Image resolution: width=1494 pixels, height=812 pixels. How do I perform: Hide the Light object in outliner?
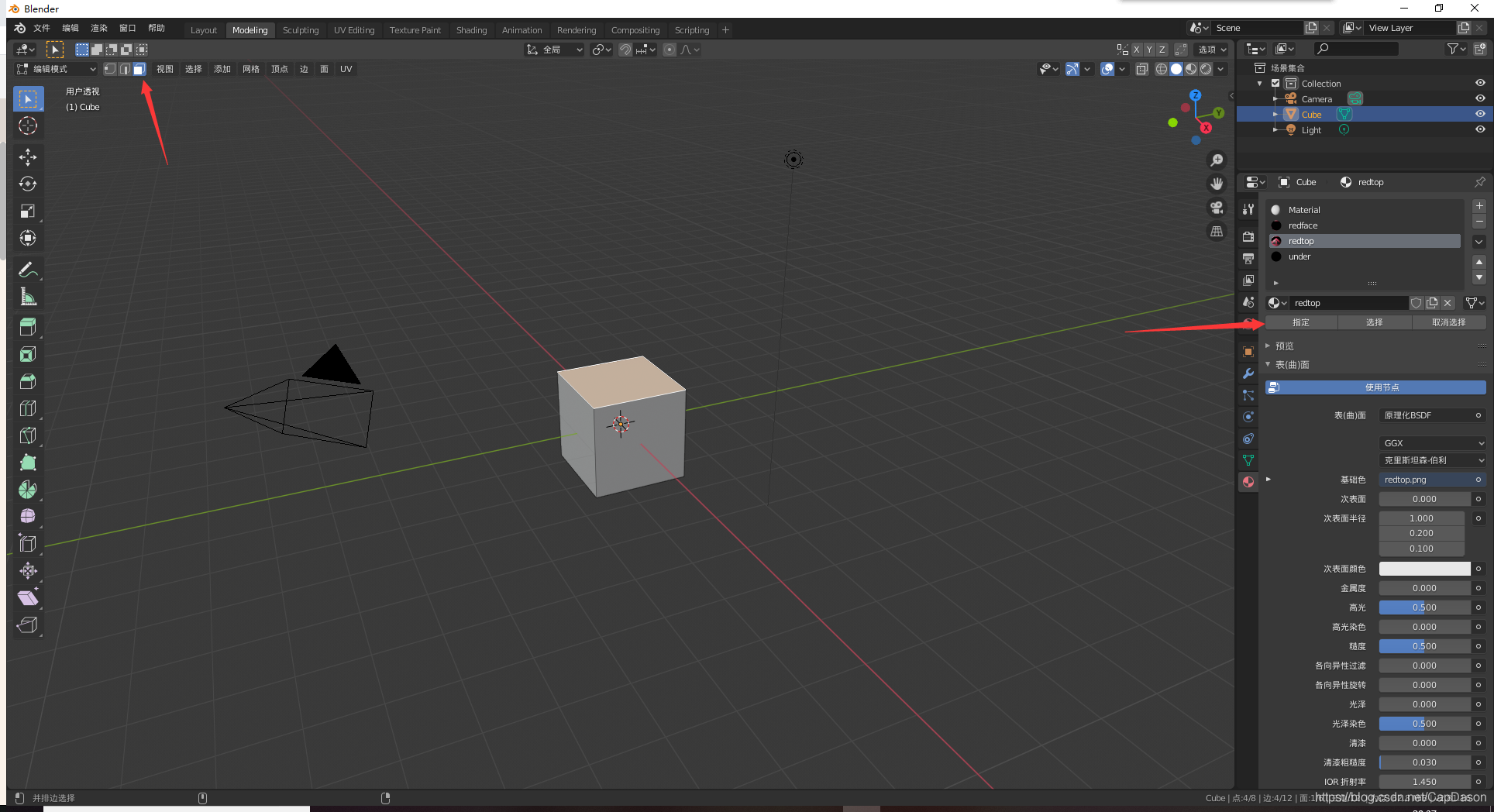[1480, 129]
